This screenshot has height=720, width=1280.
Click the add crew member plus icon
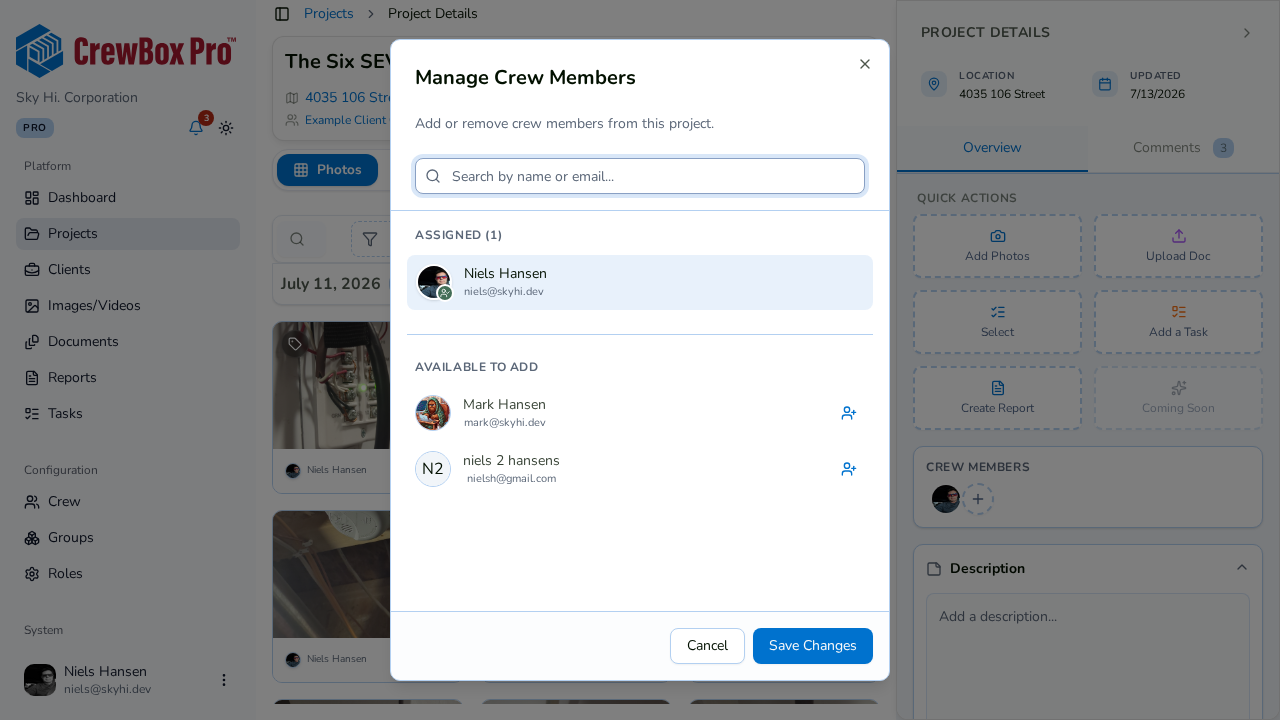click(978, 499)
